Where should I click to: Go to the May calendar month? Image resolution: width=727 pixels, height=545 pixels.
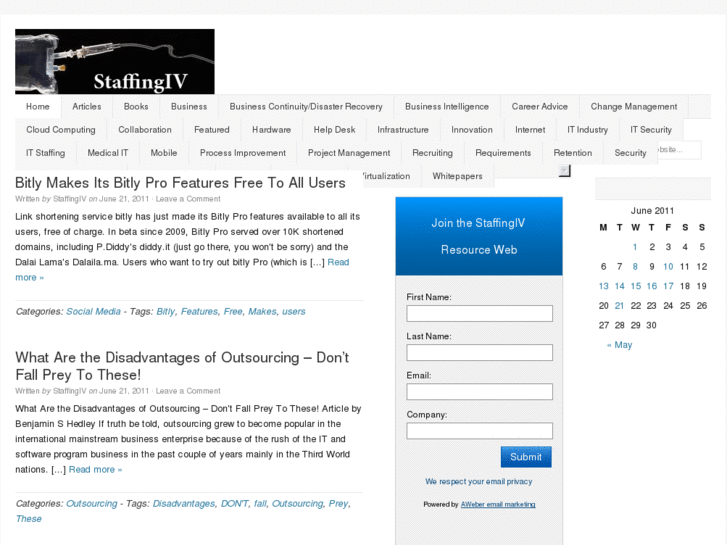point(619,345)
